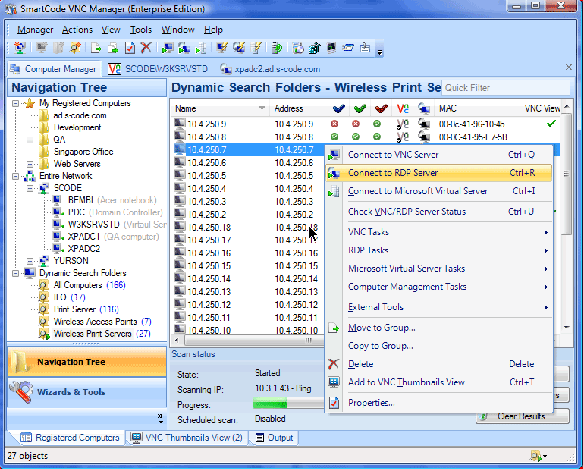The image size is (583, 469).
Task: Click red checkmark column header icon
Action: 381,109
